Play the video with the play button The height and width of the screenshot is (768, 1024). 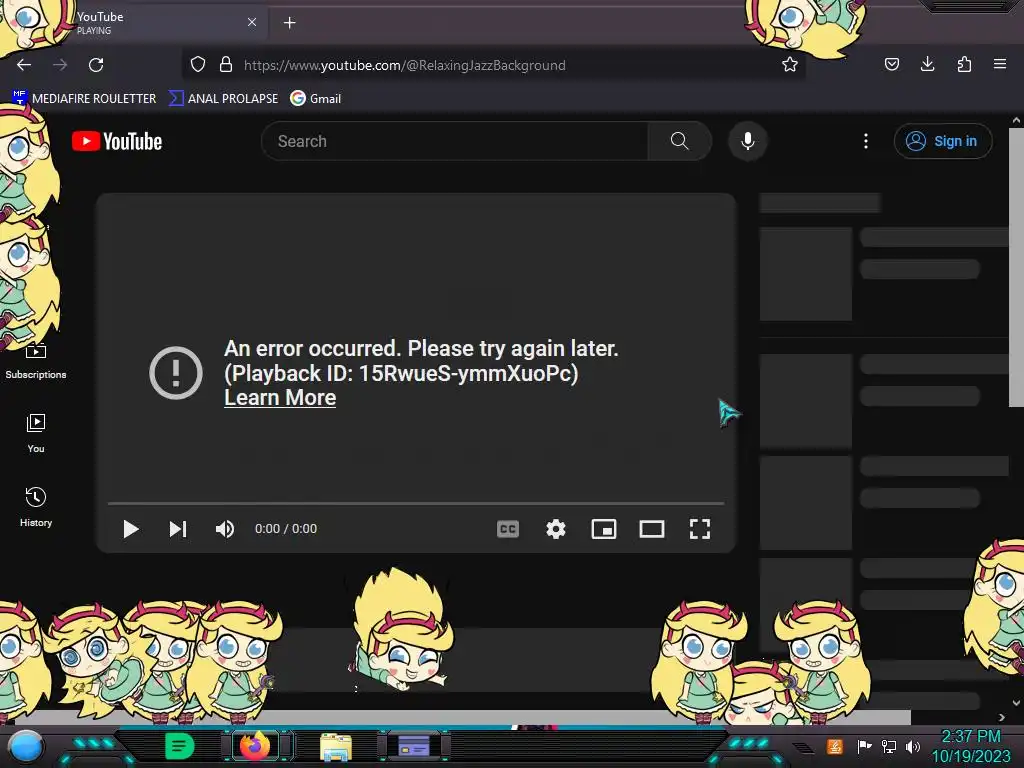(x=131, y=529)
